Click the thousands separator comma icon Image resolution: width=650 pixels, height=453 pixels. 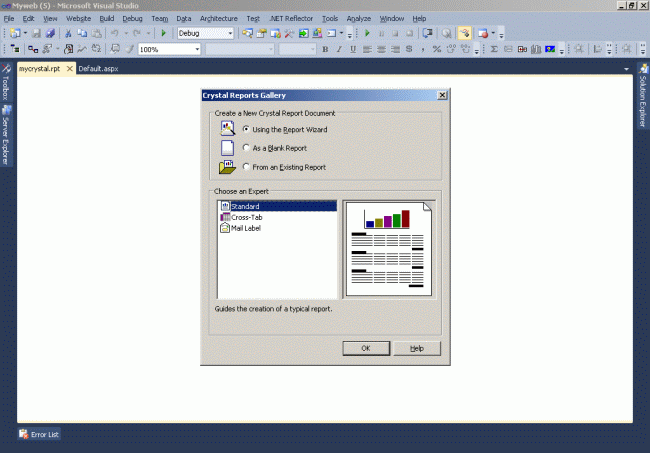coord(423,49)
